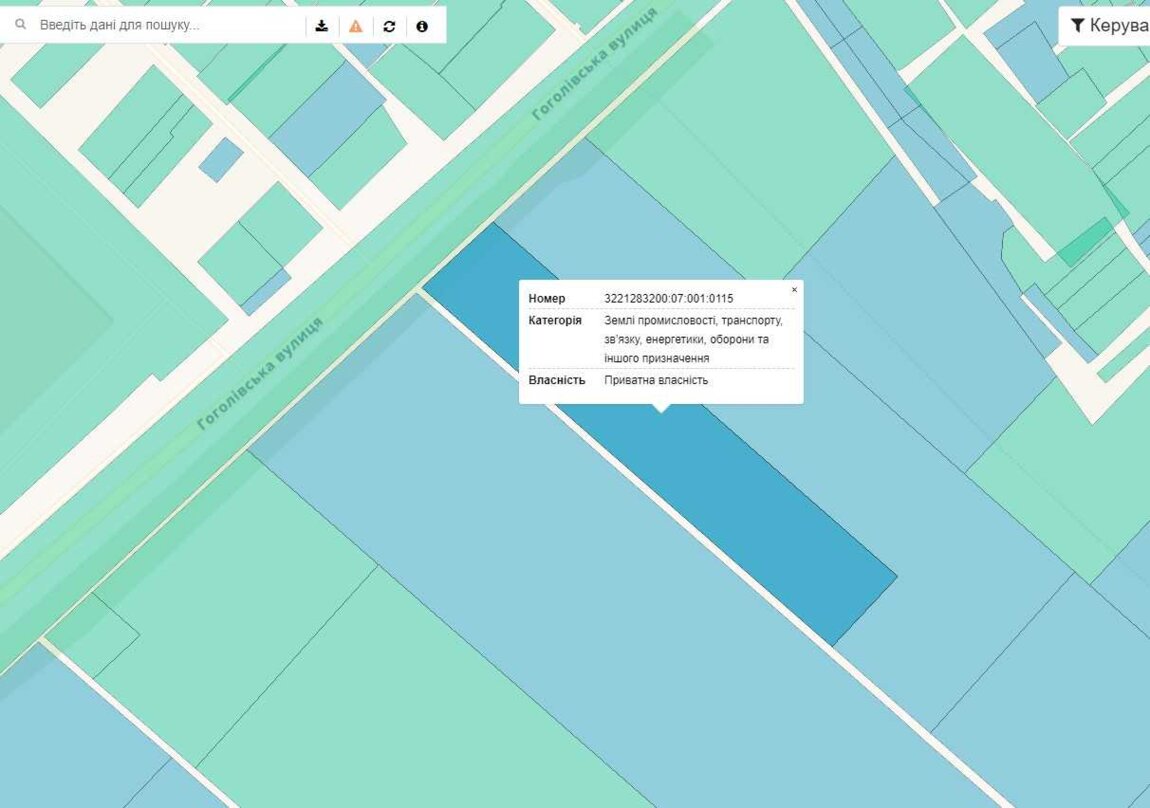Click the Приватна власність ownership value
Screen dimensions: 1150x808
click(656, 380)
